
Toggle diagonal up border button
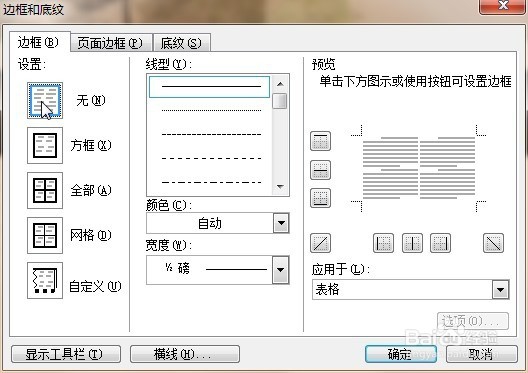[320, 243]
